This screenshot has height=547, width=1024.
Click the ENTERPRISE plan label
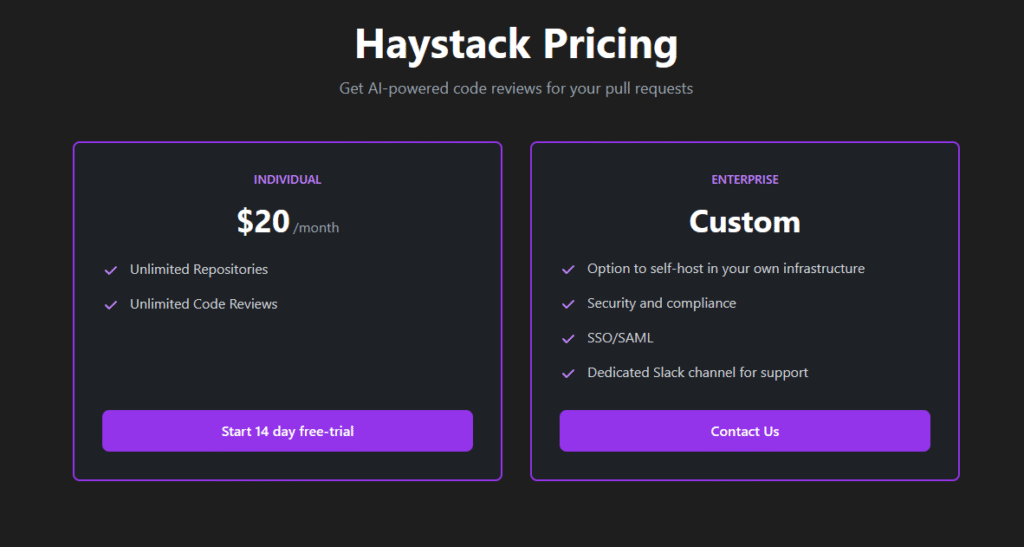coord(745,180)
